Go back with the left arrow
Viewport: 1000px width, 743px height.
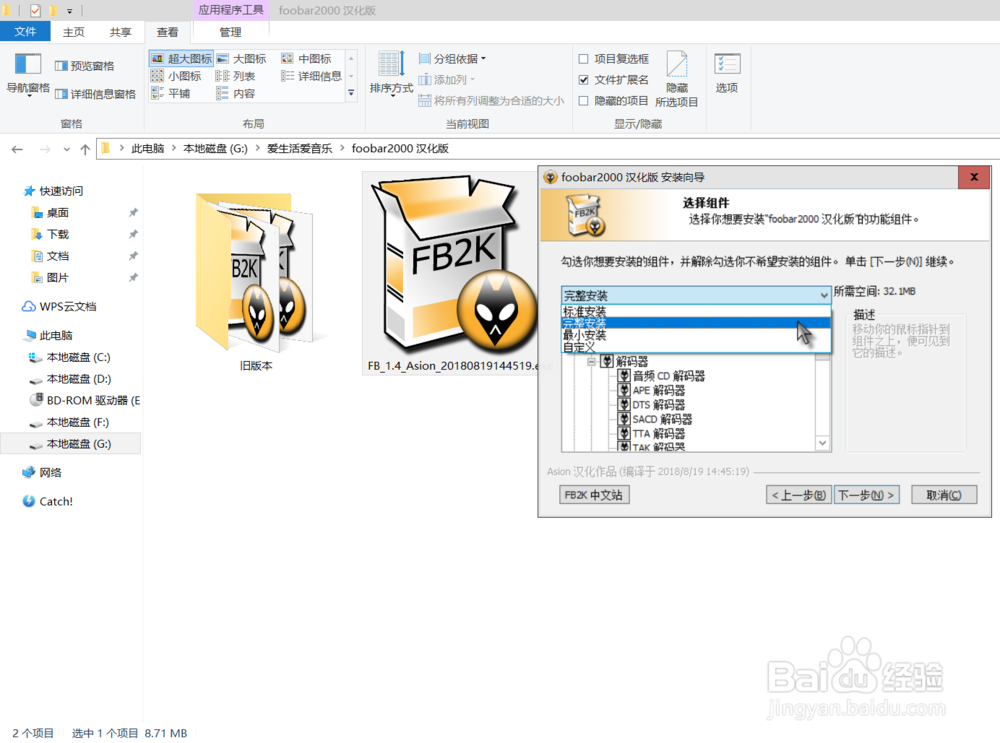click(x=17, y=149)
